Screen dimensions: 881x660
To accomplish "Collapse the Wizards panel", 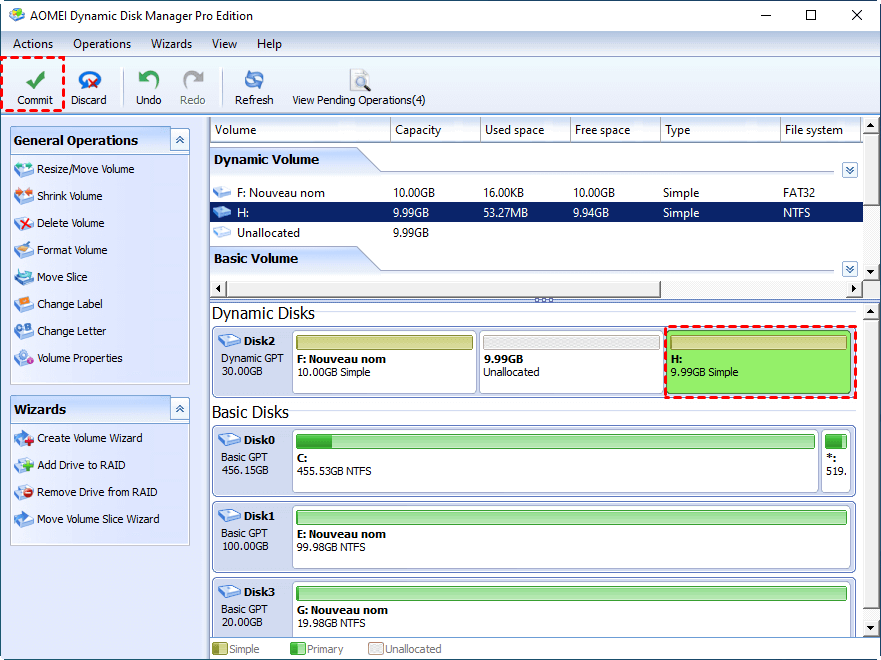I will [180, 409].
